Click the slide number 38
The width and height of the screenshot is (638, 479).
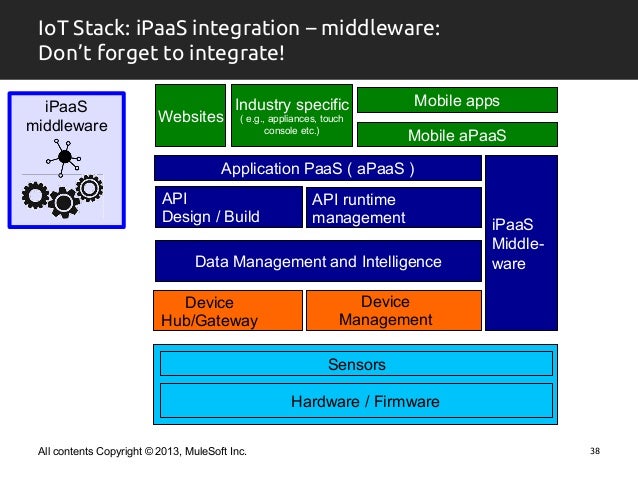(595, 451)
